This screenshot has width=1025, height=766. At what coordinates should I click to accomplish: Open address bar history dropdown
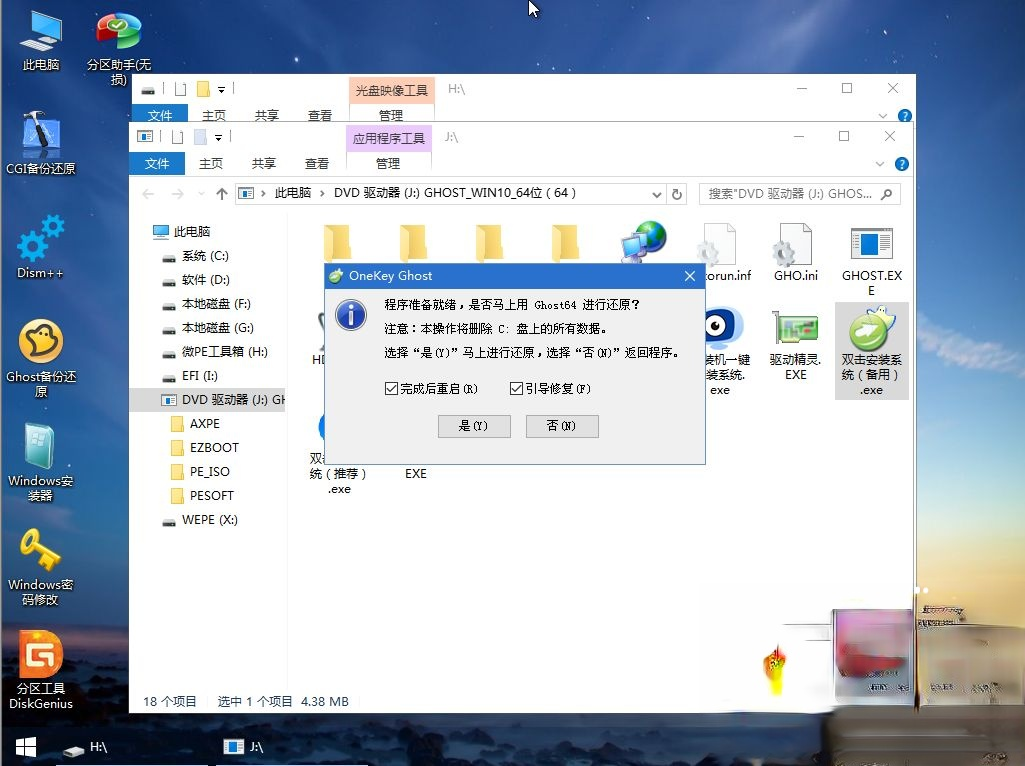pos(656,194)
